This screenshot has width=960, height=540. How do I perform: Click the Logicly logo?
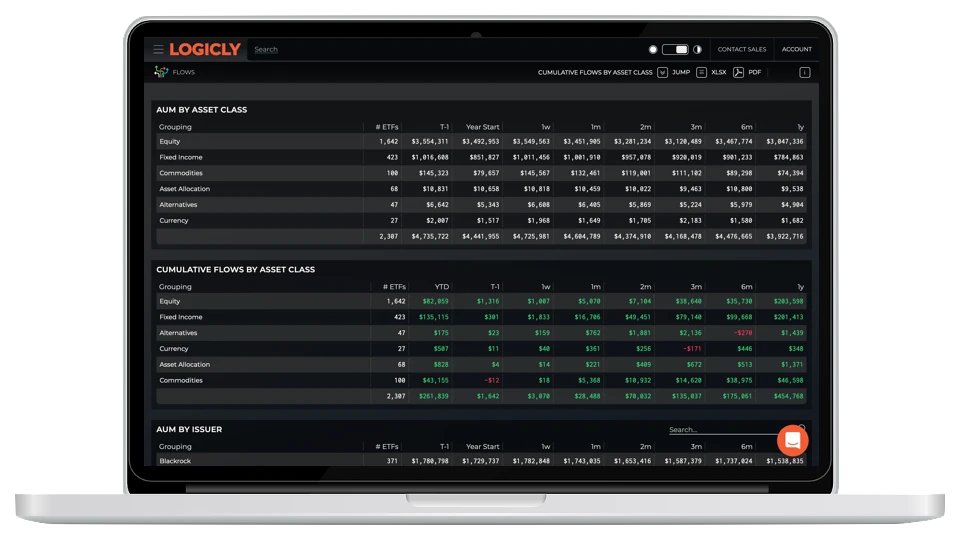pyautogui.click(x=205, y=50)
